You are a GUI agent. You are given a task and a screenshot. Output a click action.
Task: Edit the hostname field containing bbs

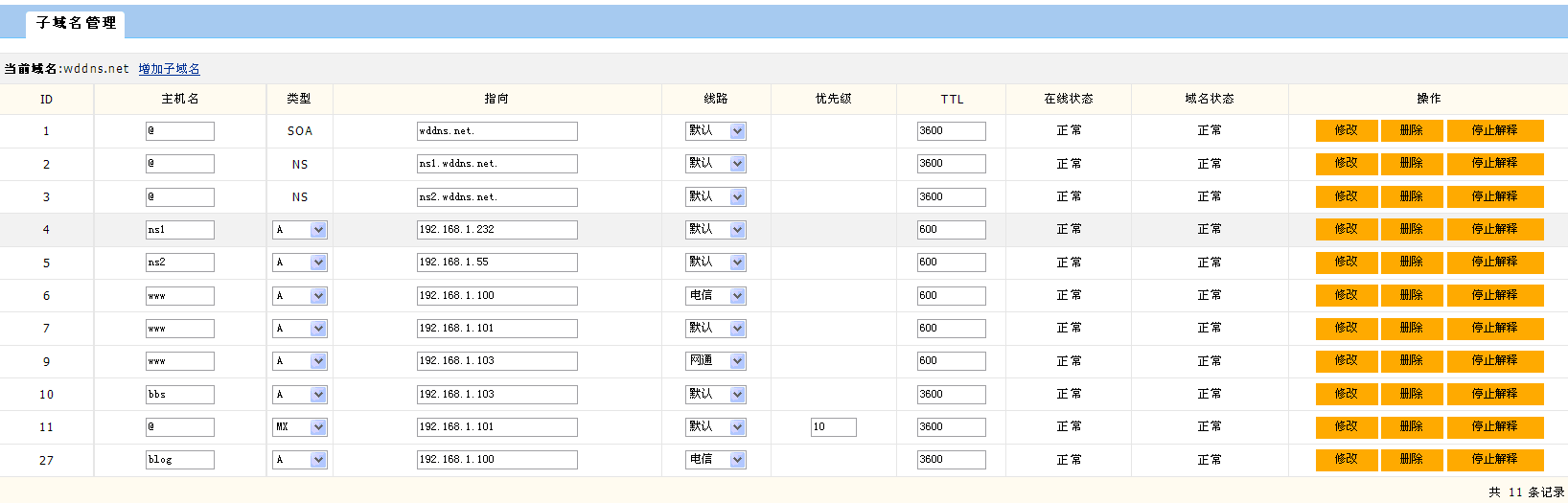[x=180, y=395]
